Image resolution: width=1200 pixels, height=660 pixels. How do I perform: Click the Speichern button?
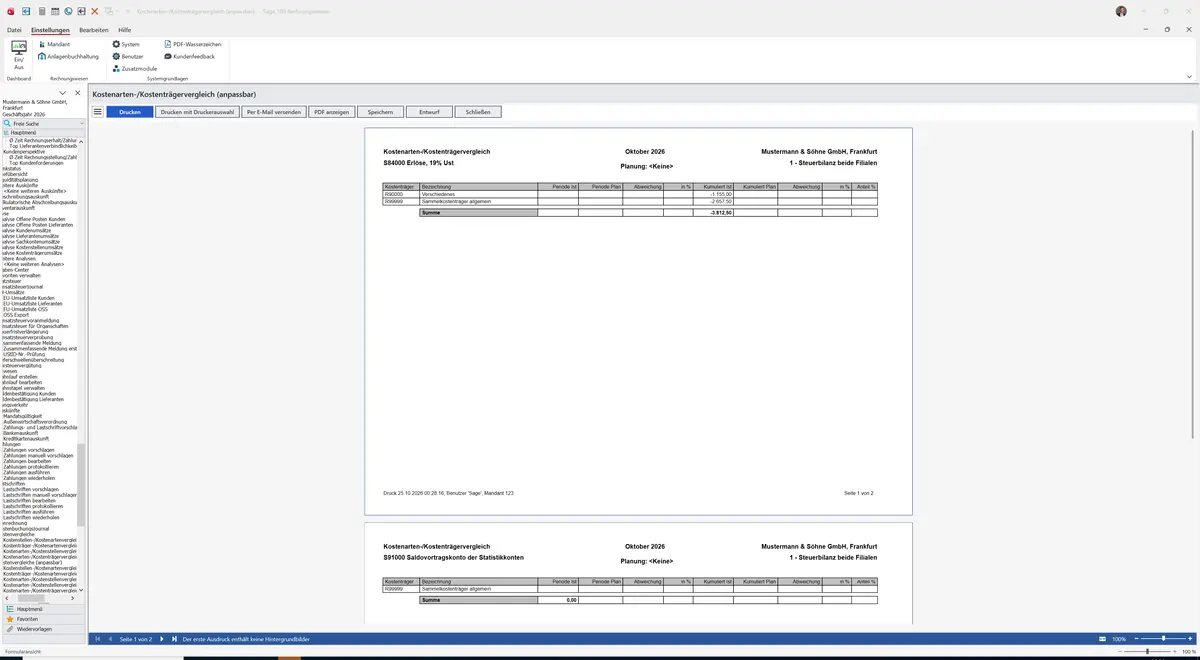coord(380,112)
